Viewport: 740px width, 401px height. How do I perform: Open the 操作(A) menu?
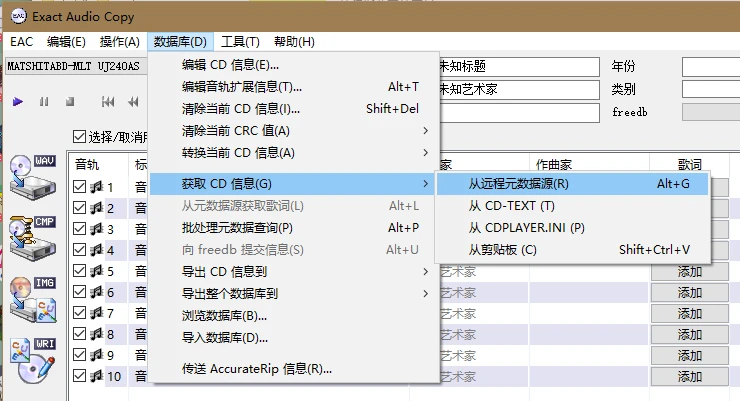[119, 42]
